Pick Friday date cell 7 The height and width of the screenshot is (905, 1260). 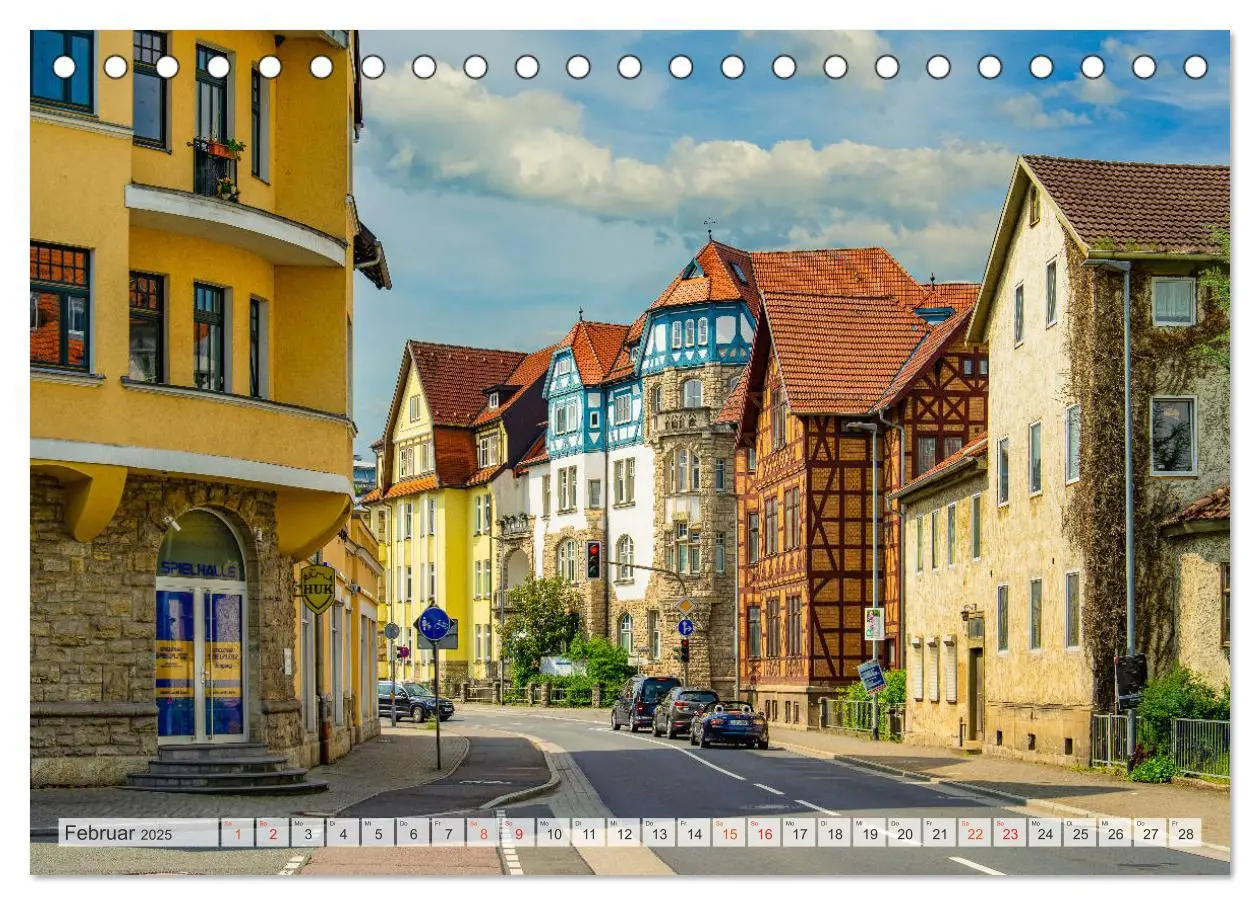[x=447, y=832]
